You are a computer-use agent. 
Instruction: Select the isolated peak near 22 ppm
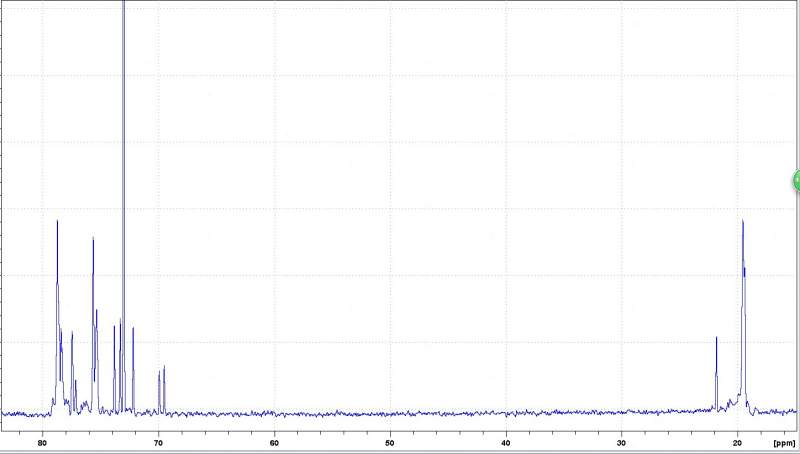coord(716,375)
